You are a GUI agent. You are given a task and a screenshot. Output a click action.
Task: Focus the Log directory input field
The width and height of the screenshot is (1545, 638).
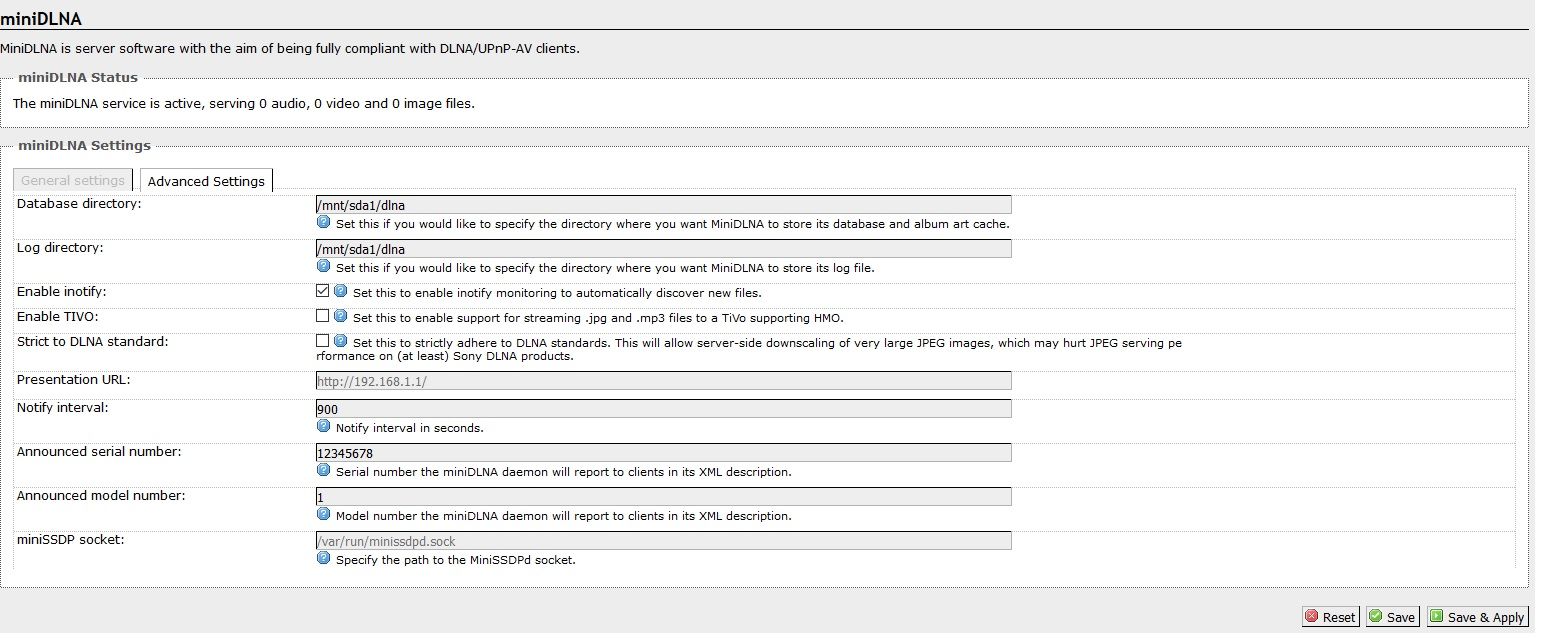pos(663,249)
